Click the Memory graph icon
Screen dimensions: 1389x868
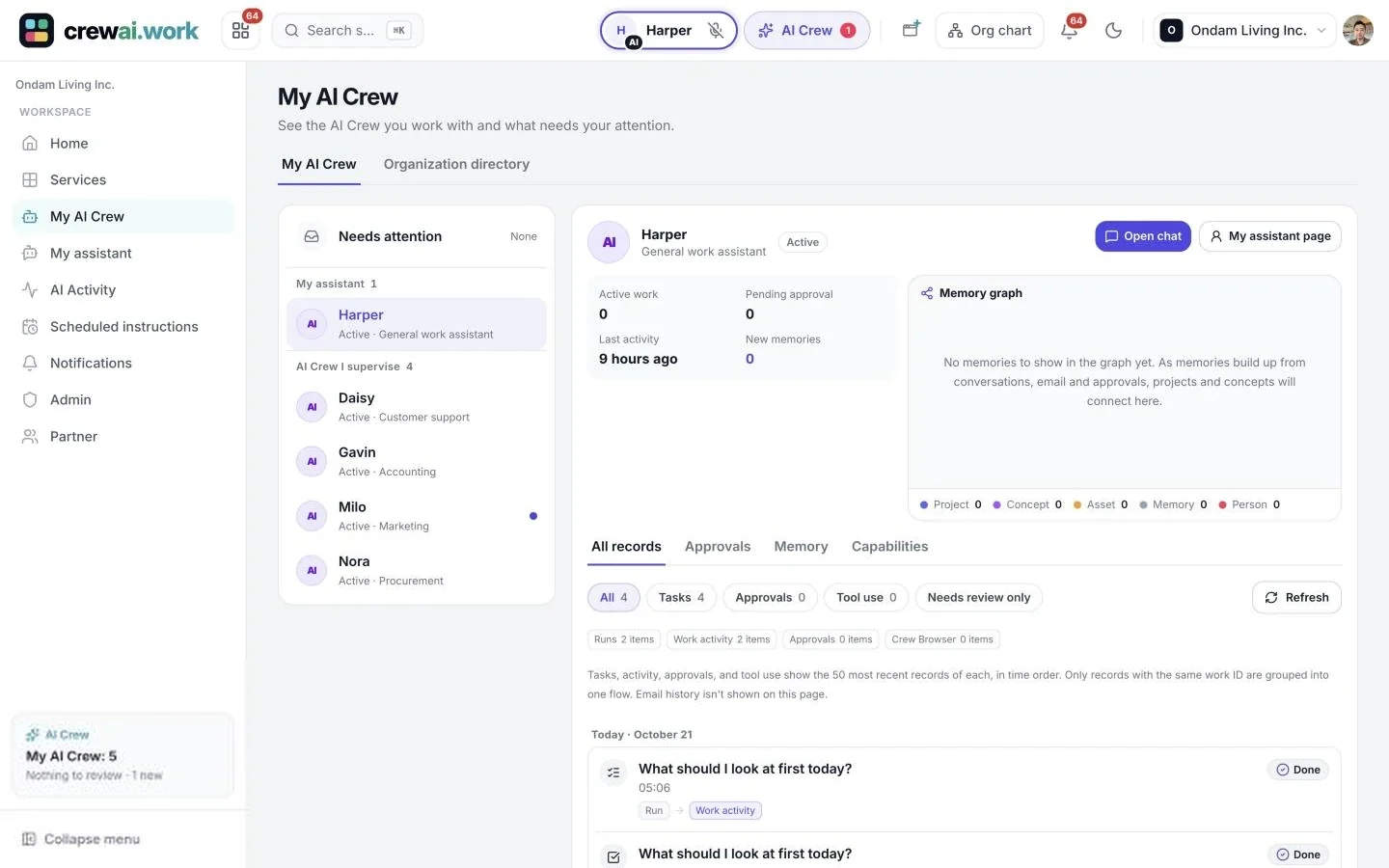[927, 294]
